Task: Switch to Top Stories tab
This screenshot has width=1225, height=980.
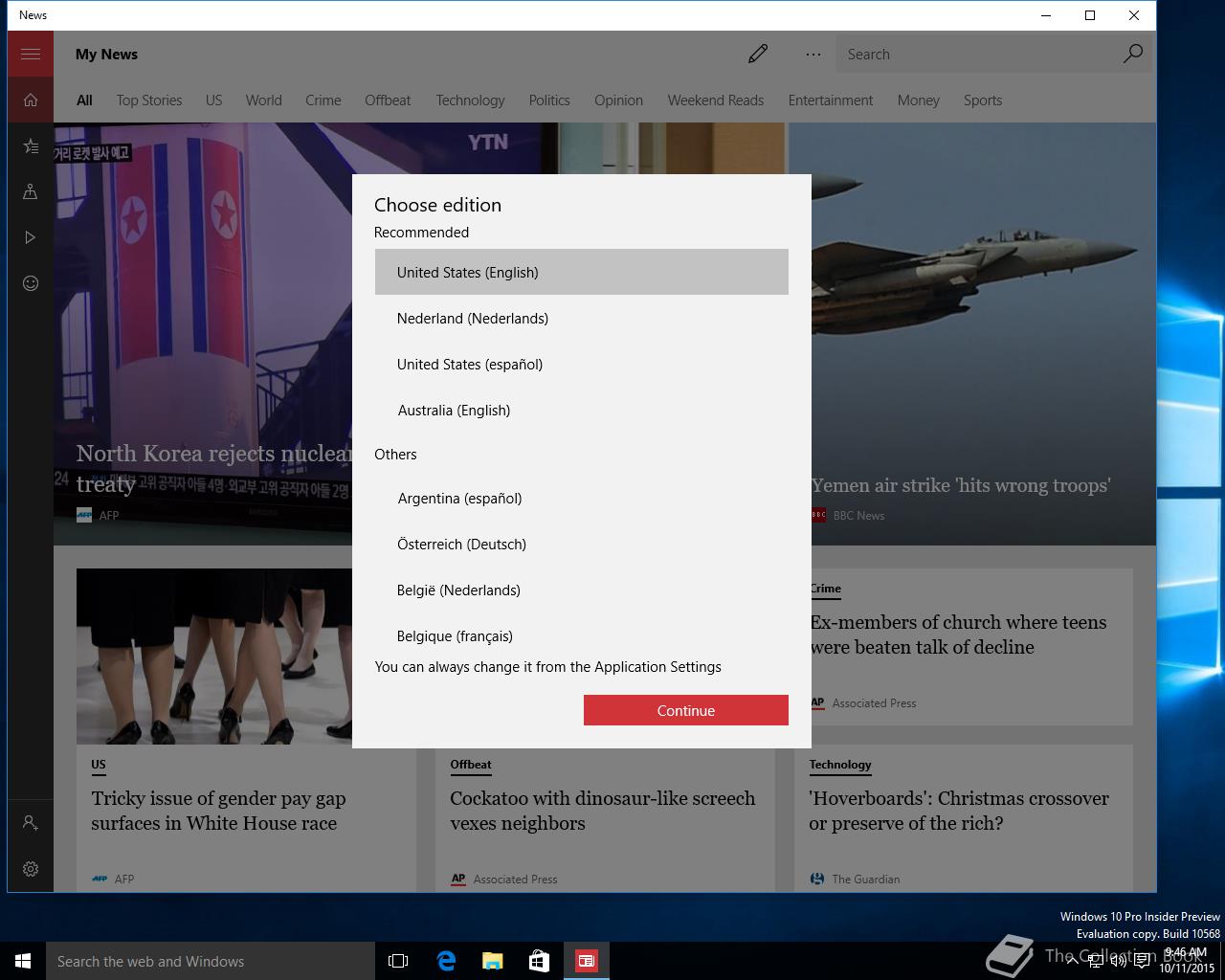Action: [149, 100]
